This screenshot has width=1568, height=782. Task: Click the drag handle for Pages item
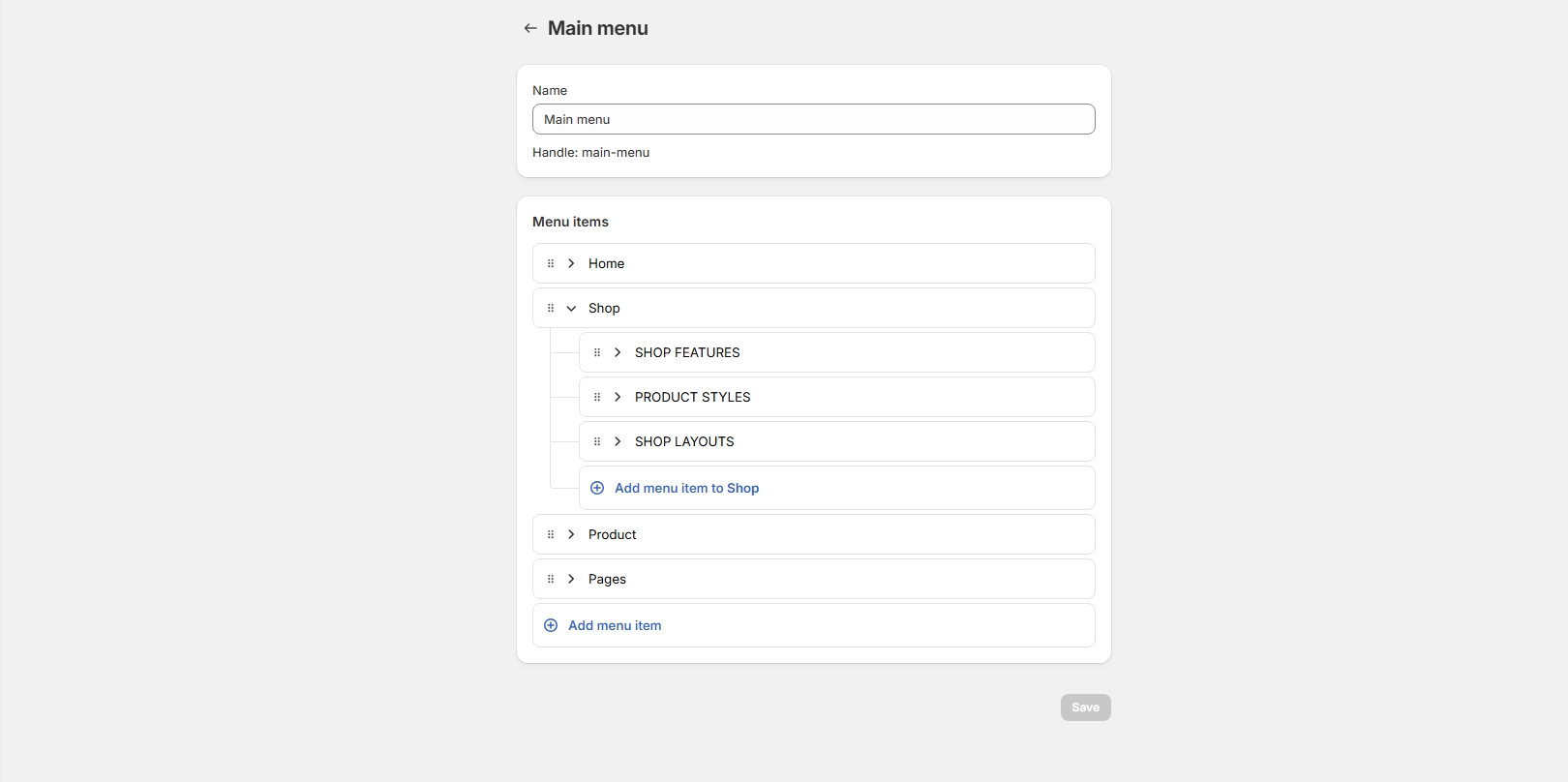[x=551, y=579]
